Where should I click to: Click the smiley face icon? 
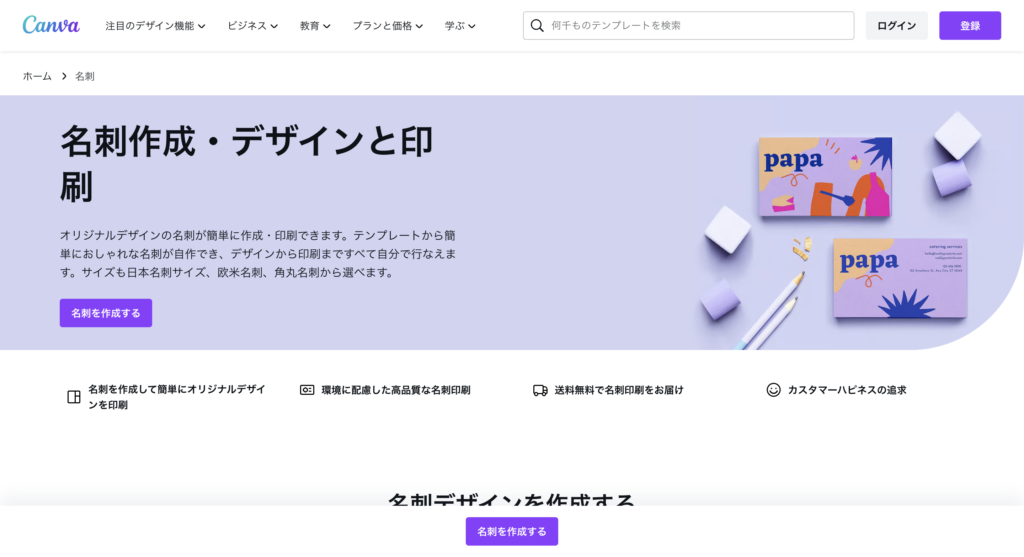773,390
